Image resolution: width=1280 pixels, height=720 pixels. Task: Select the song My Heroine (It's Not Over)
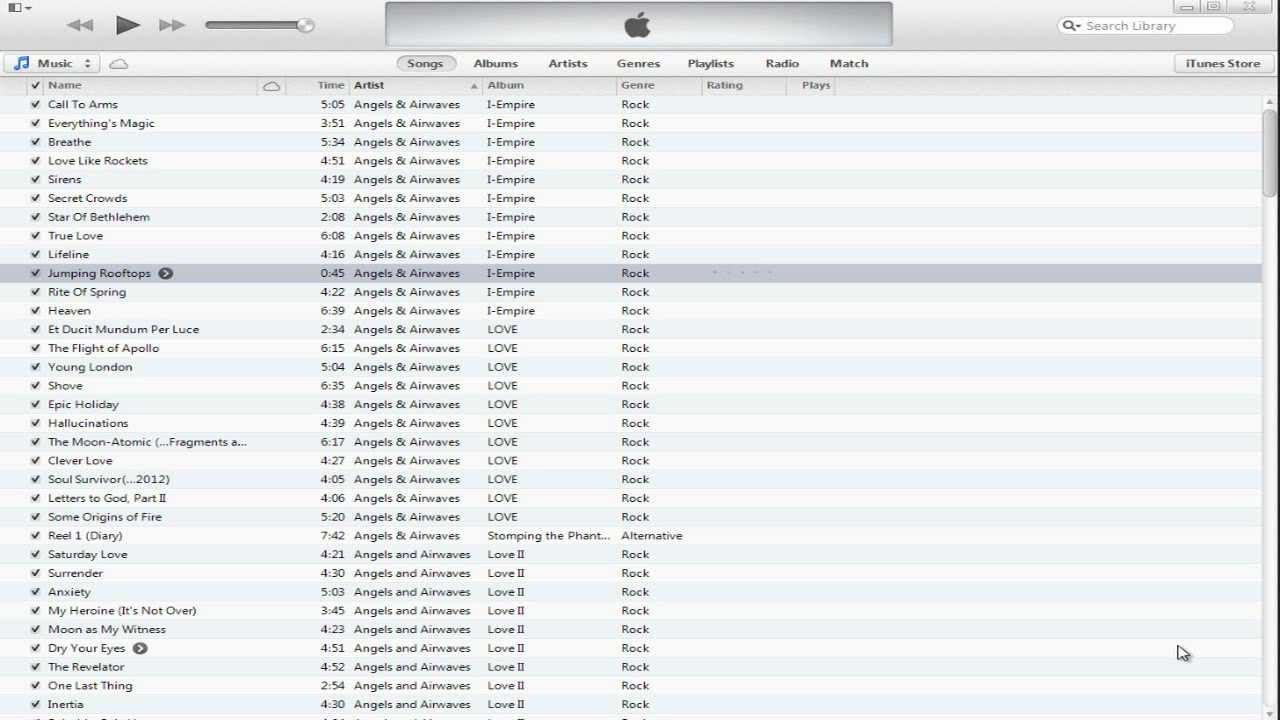(x=122, y=611)
